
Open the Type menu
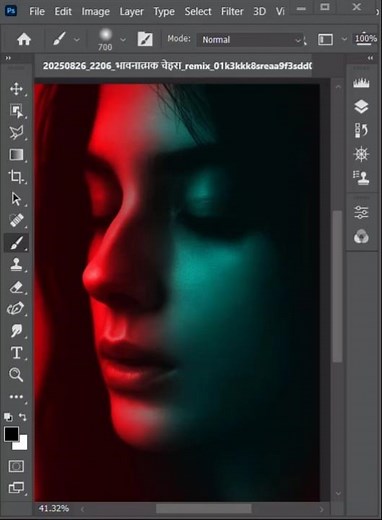[164, 12]
